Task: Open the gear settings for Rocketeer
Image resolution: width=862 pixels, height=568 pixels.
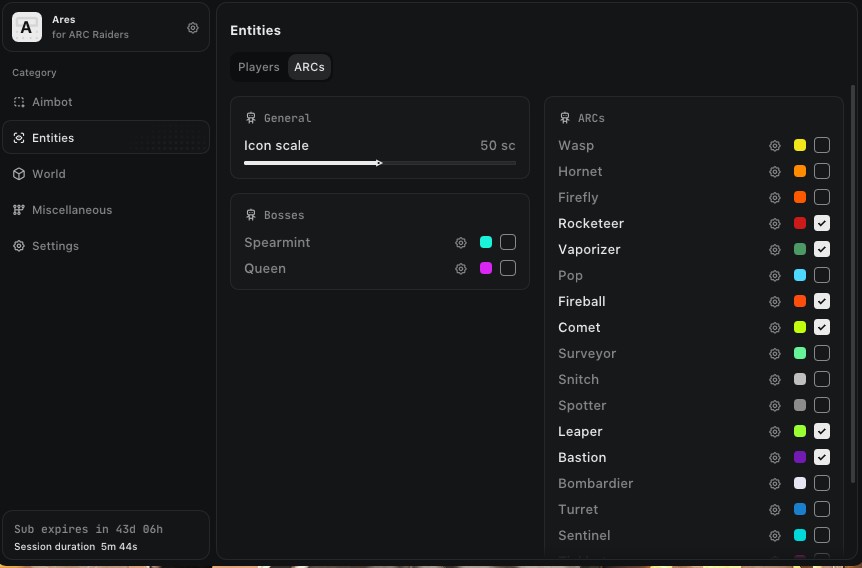Action: click(775, 224)
